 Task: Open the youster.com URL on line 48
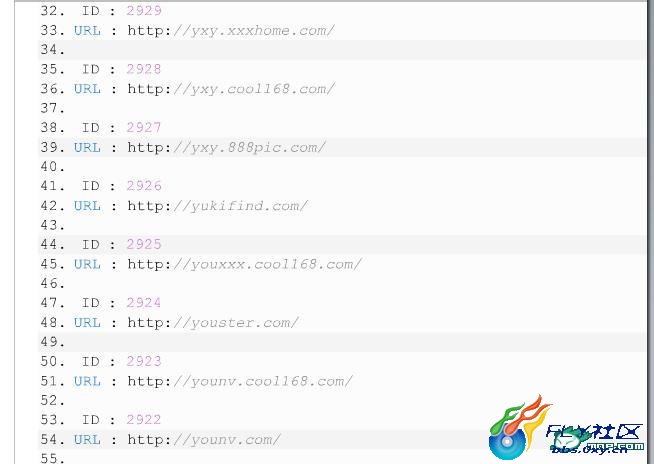(213, 323)
